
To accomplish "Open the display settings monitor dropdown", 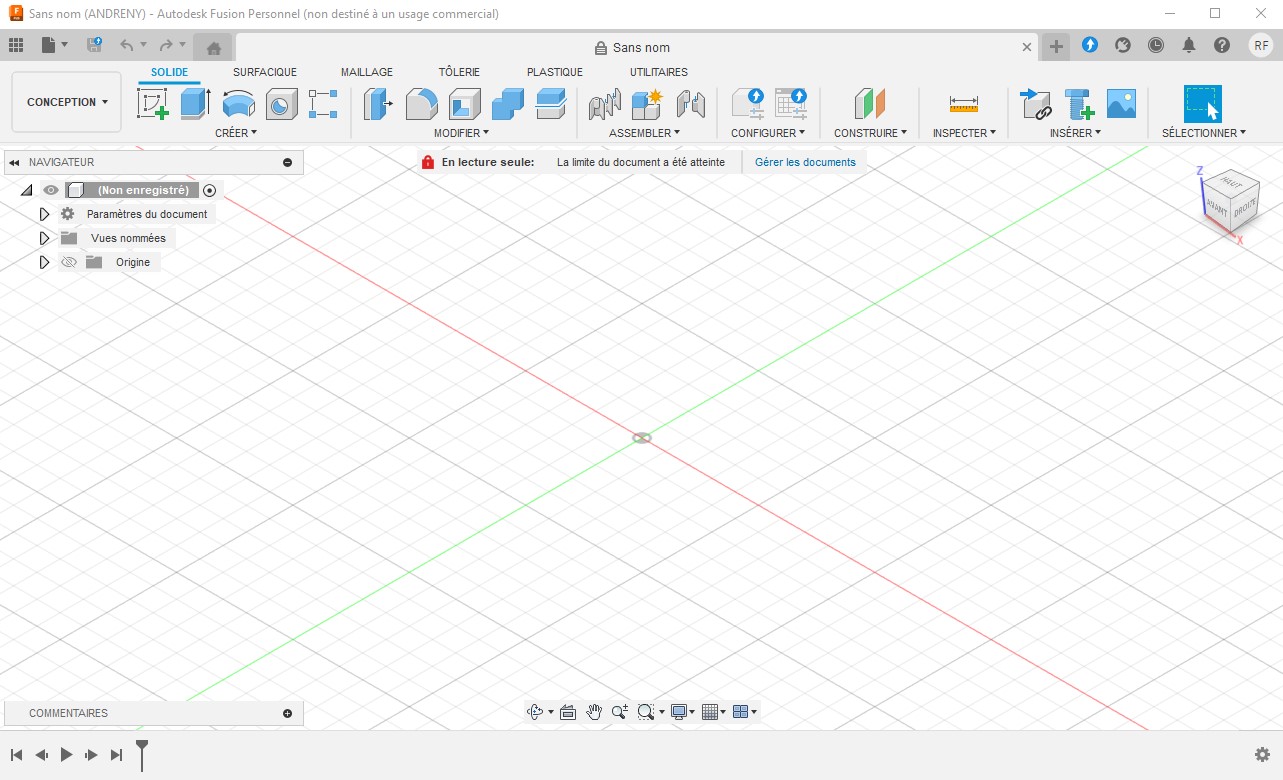I will click(x=683, y=712).
